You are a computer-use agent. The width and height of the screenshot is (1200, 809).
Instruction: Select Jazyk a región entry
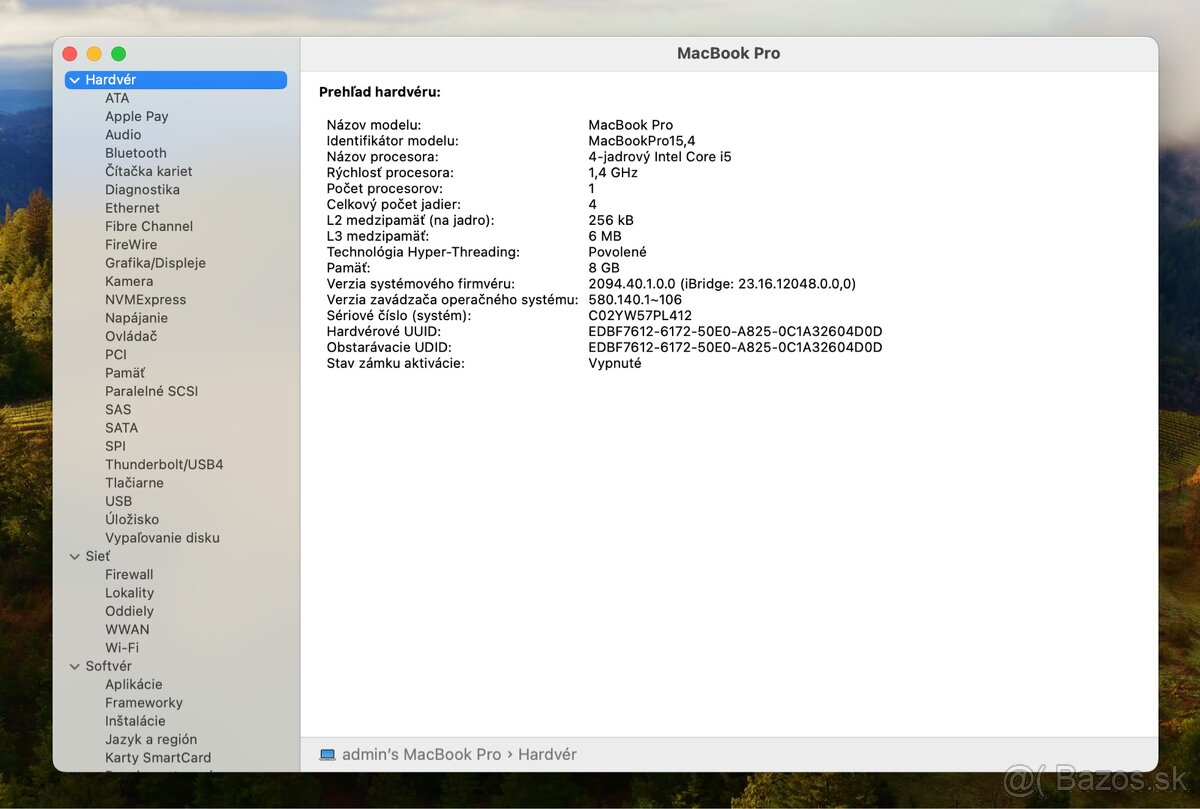click(151, 740)
